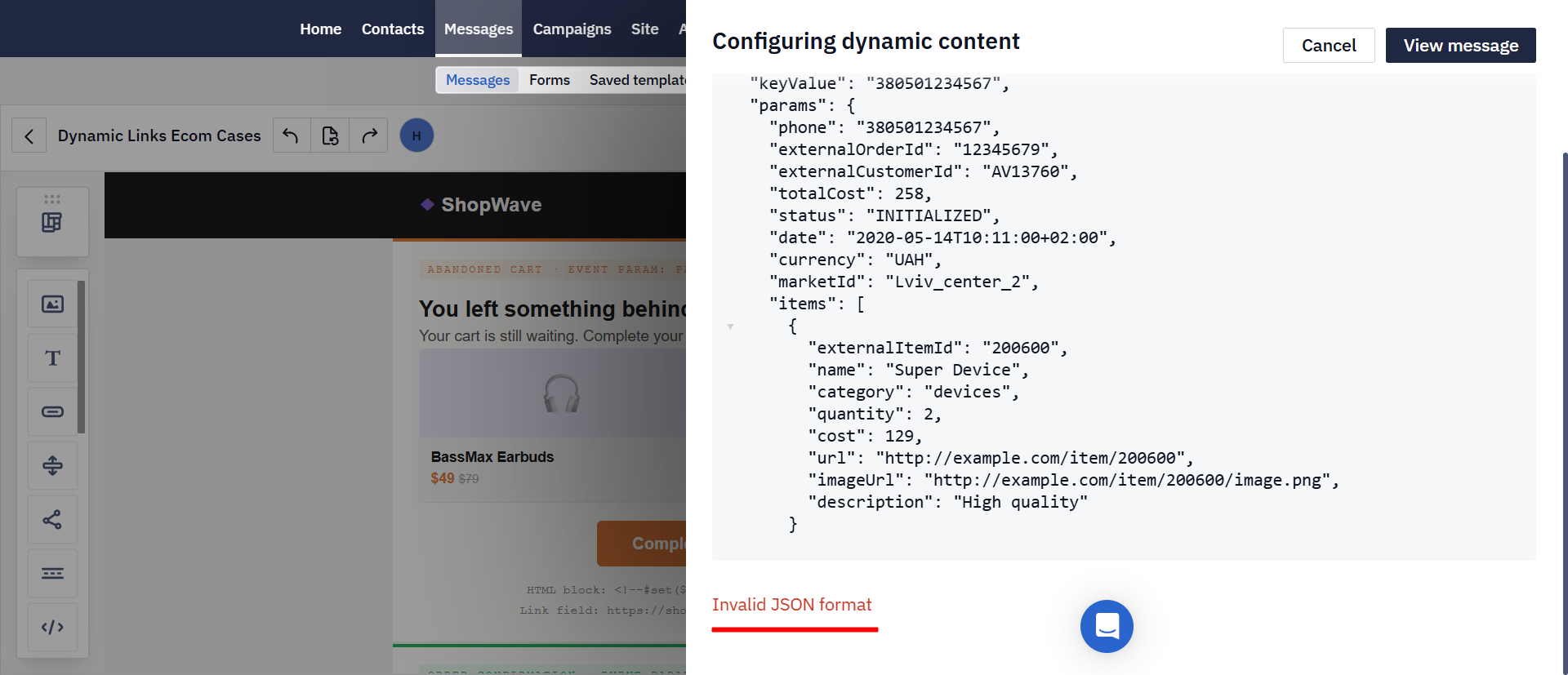Click the Cancel button

1329,46
